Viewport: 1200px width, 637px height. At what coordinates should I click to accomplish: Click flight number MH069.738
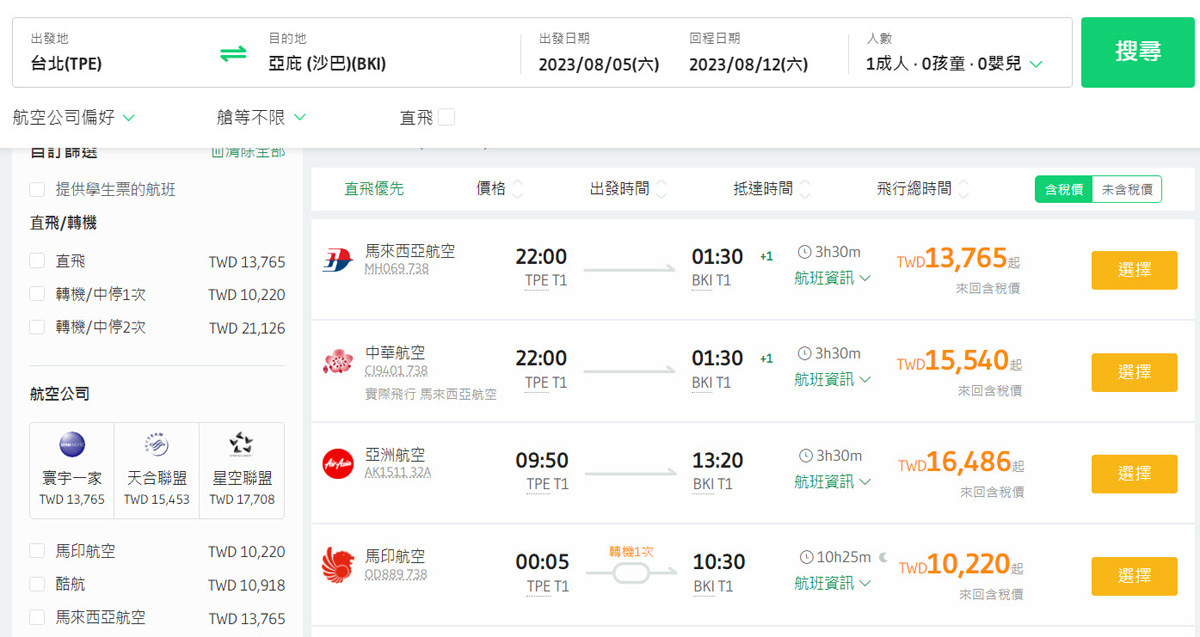point(396,269)
